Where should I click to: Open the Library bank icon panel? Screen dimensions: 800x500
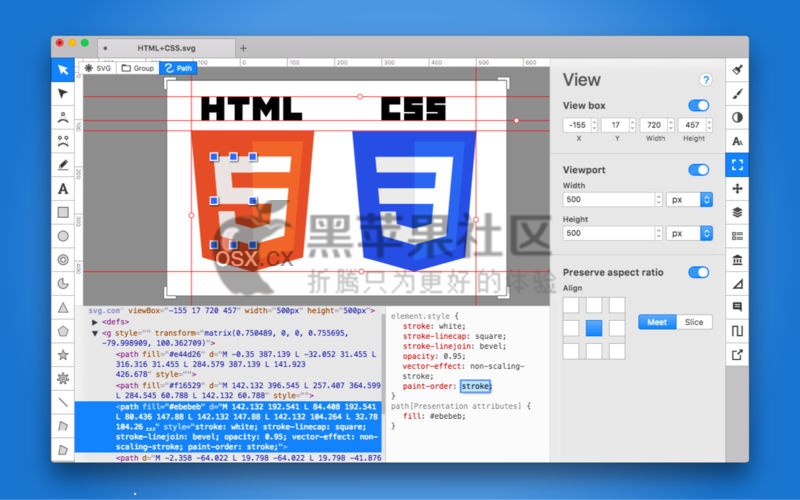[x=737, y=260]
